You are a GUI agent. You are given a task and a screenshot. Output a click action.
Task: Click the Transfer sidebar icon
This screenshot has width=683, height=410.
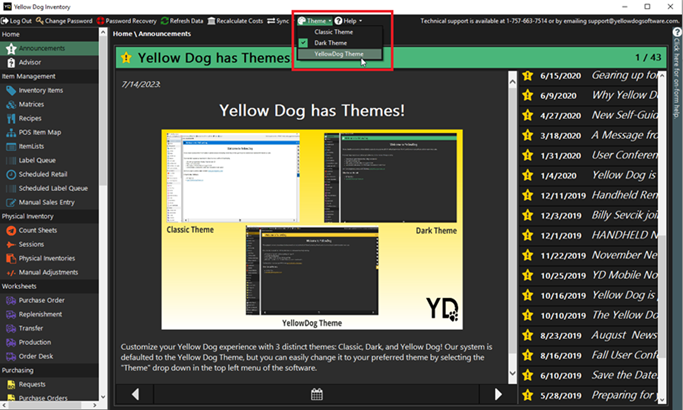pos(11,328)
